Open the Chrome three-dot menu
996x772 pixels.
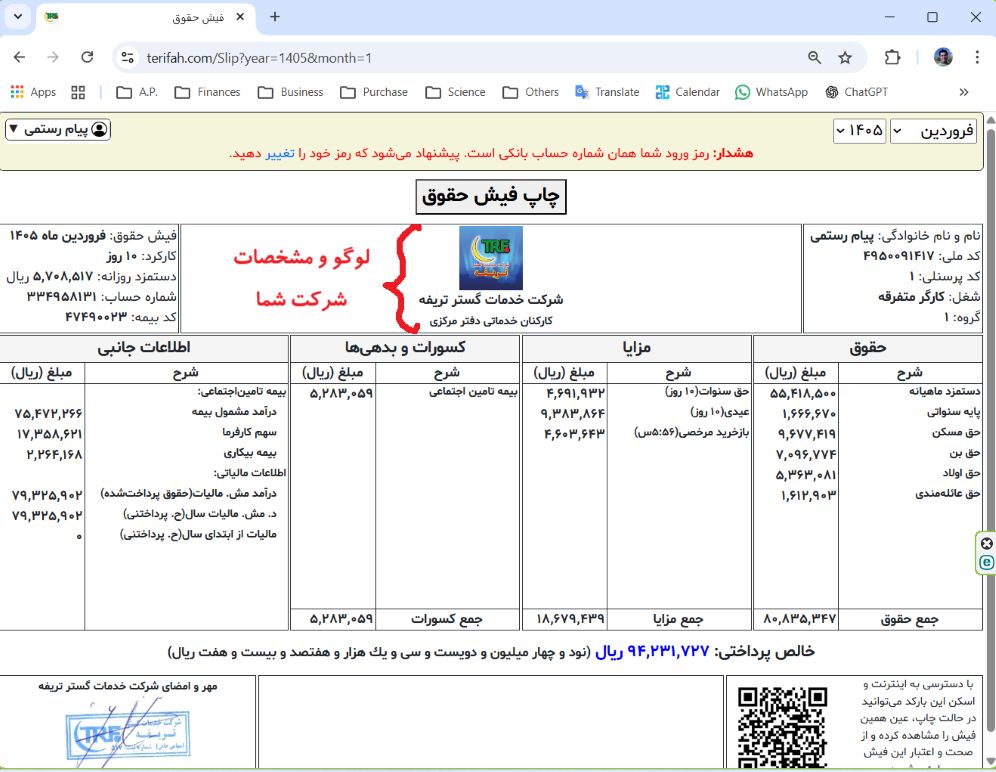977,57
